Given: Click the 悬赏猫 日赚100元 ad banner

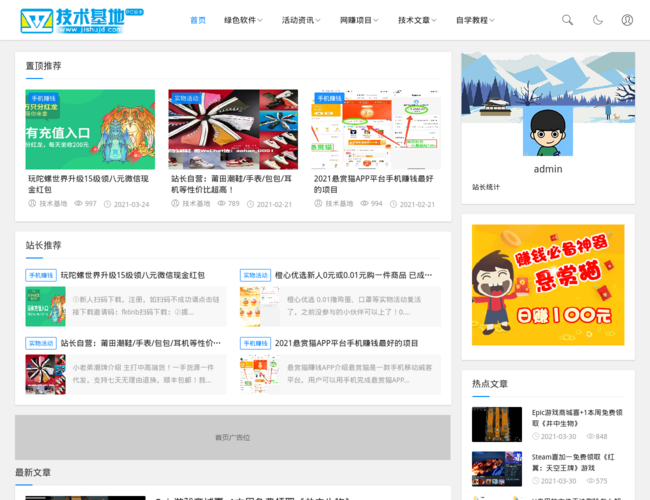Looking at the screenshot, I should tap(547, 285).
